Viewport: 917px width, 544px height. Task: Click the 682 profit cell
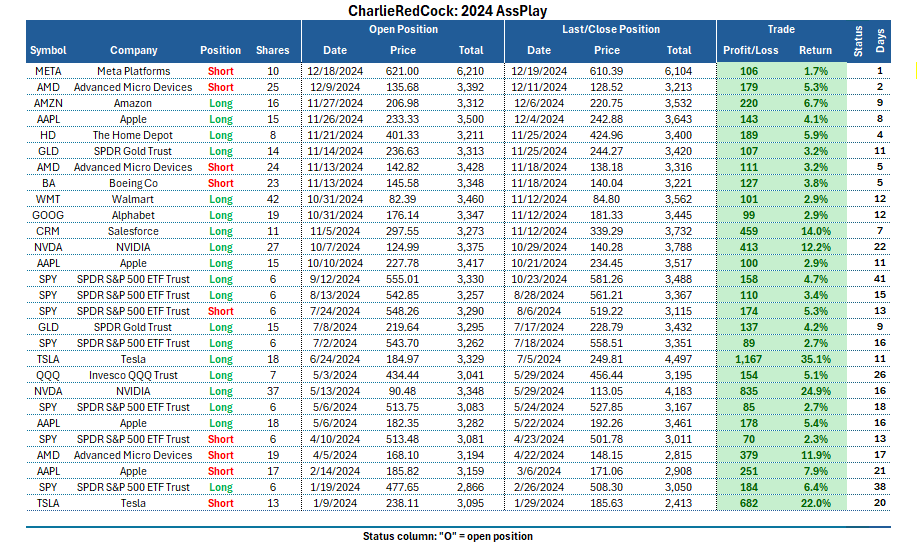tap(749, 503)
